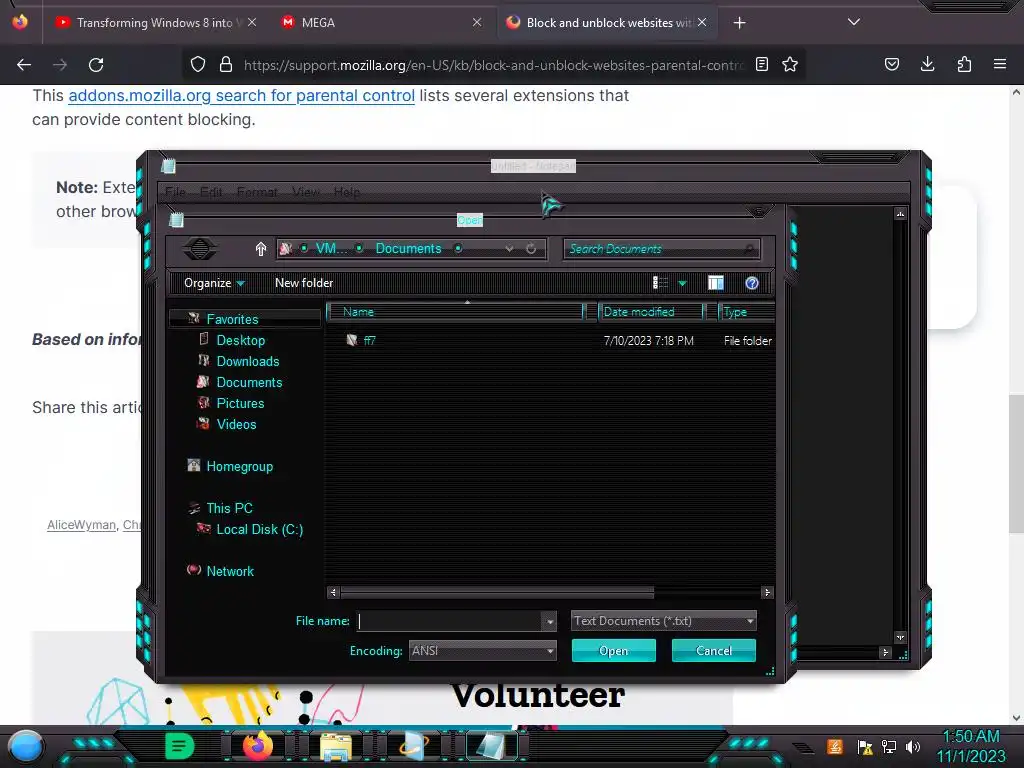Viewport: 1024px width, 768px height.
Task: Expand the address path history dropdown
Action: [x=509, y=249]
